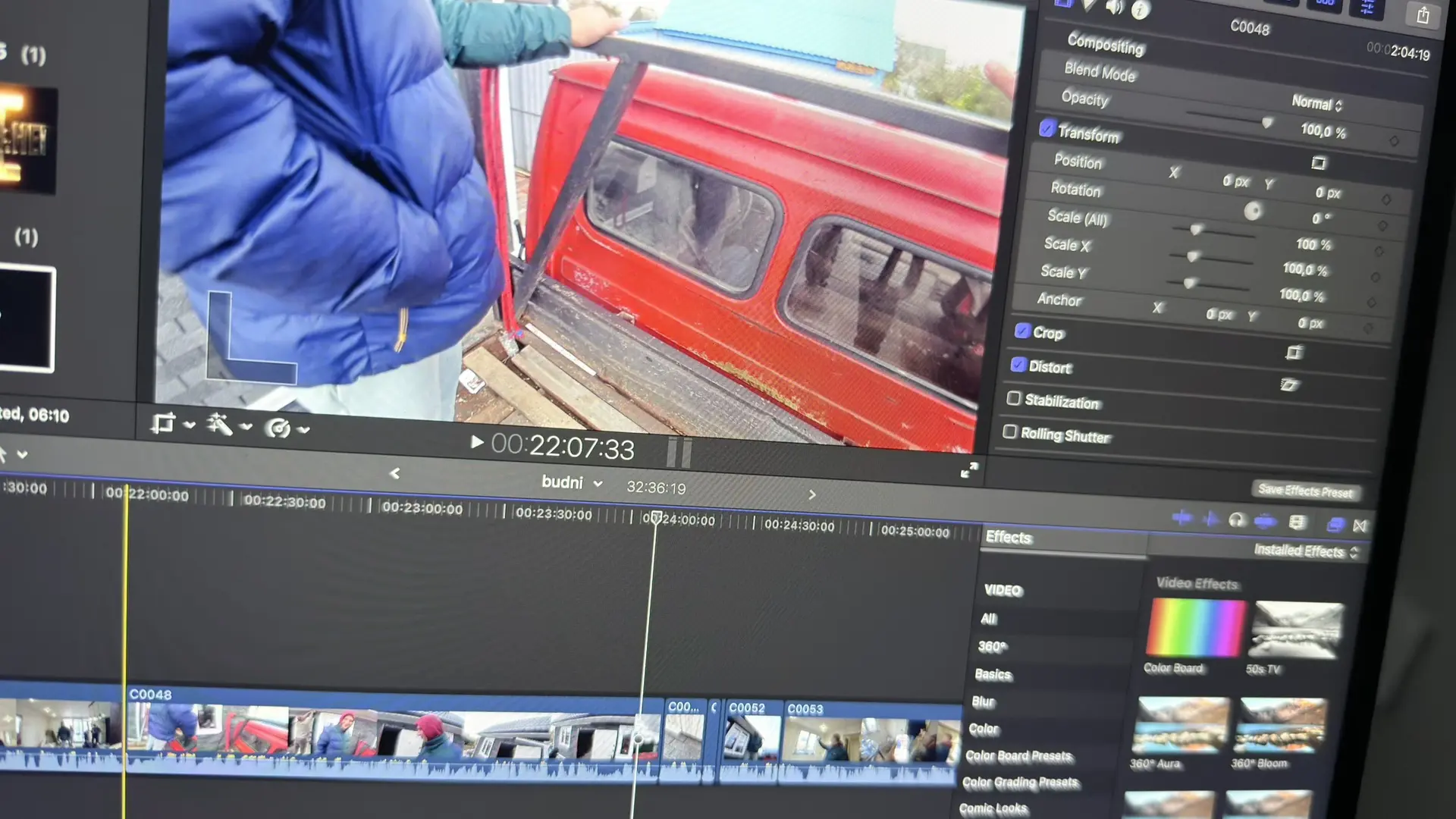Toggle the headphones solo icon
1456x819 pixels.
click(1237, 520)
